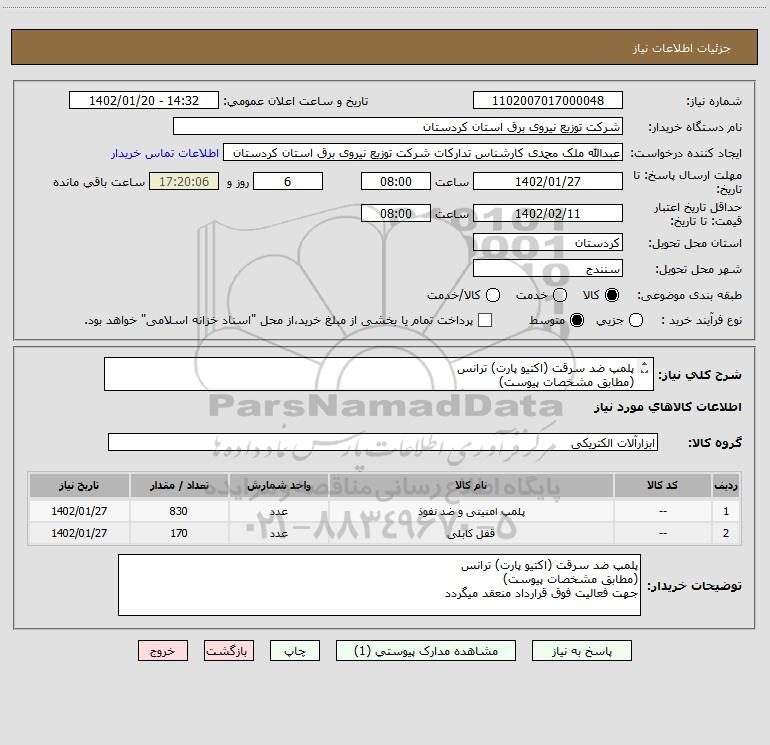Click the واحد شمارش column header
770x745 pixels.
tap(278, 485)
